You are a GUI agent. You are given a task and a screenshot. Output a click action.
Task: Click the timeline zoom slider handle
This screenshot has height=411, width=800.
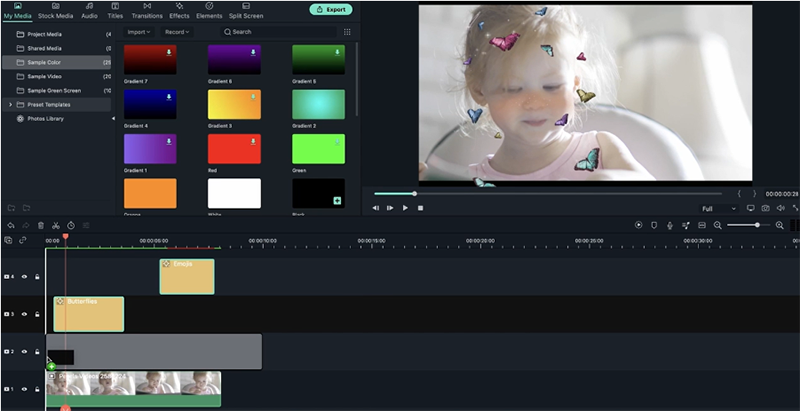click(757, 225)
